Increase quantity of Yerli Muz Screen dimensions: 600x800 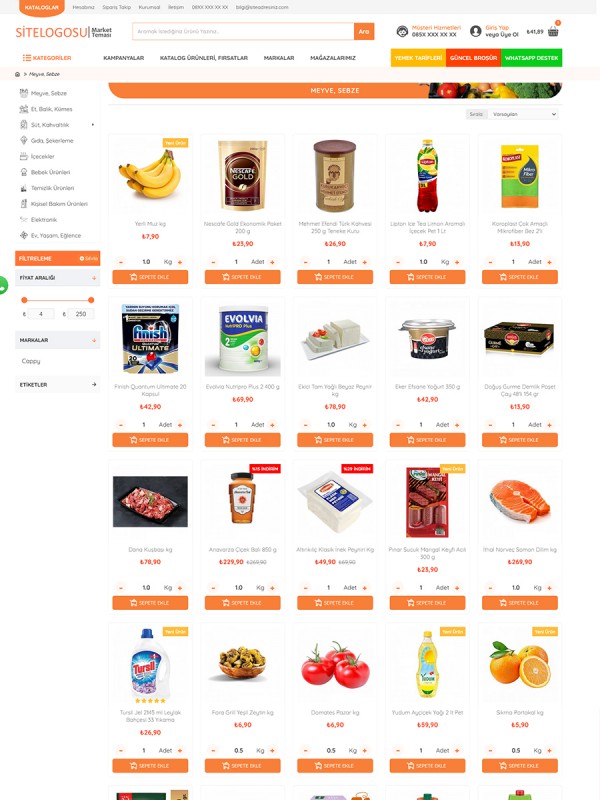coord(180,262)
